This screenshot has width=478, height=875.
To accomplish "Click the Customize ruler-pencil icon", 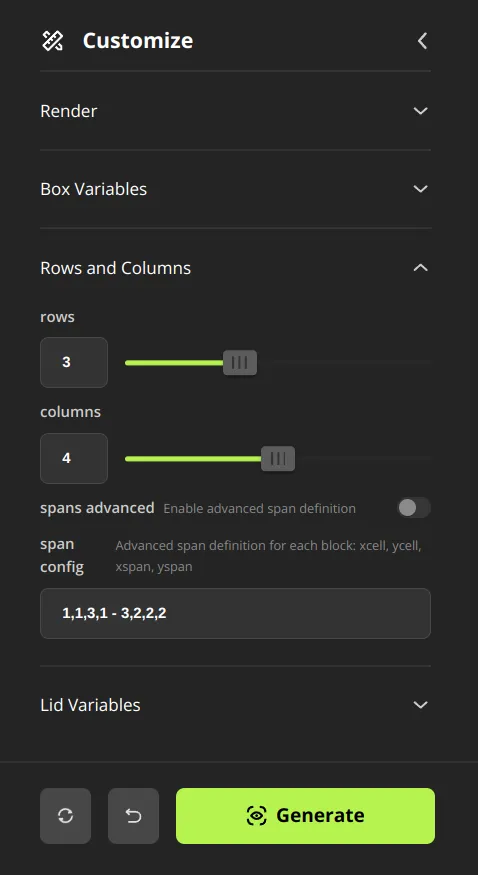I will point(53,41).
